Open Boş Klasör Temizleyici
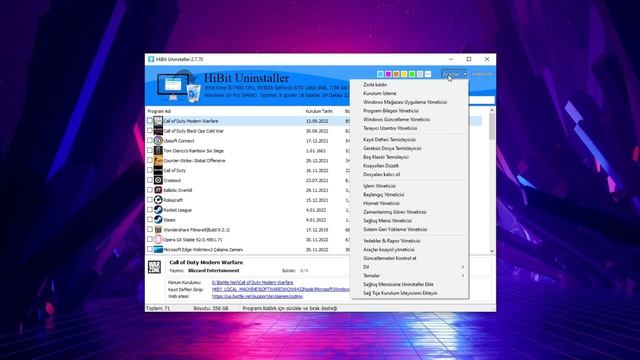This screenshot has width=640, height=360. pos(409,157)
